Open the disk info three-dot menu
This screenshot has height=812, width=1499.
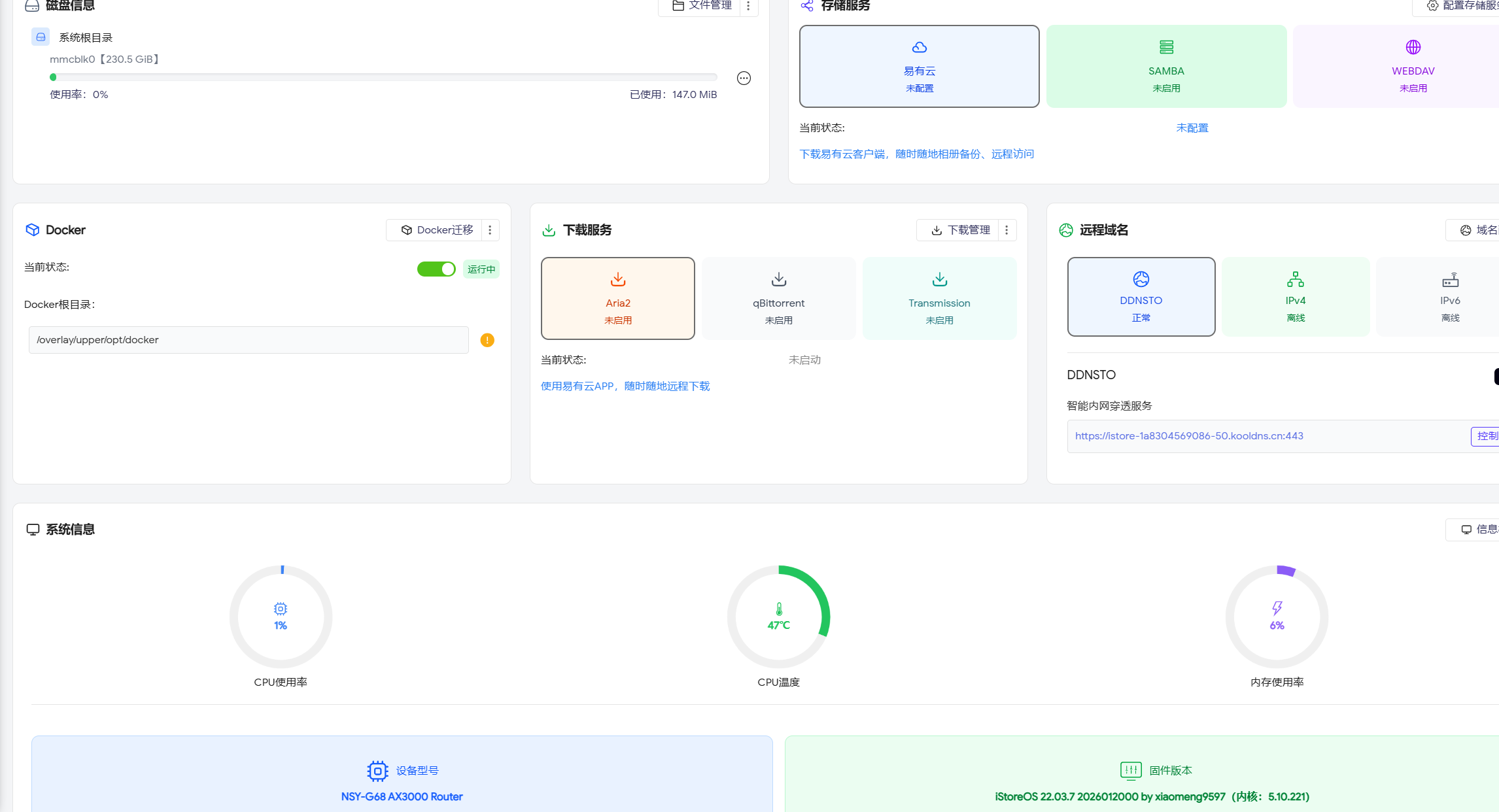tap(748, 6)
